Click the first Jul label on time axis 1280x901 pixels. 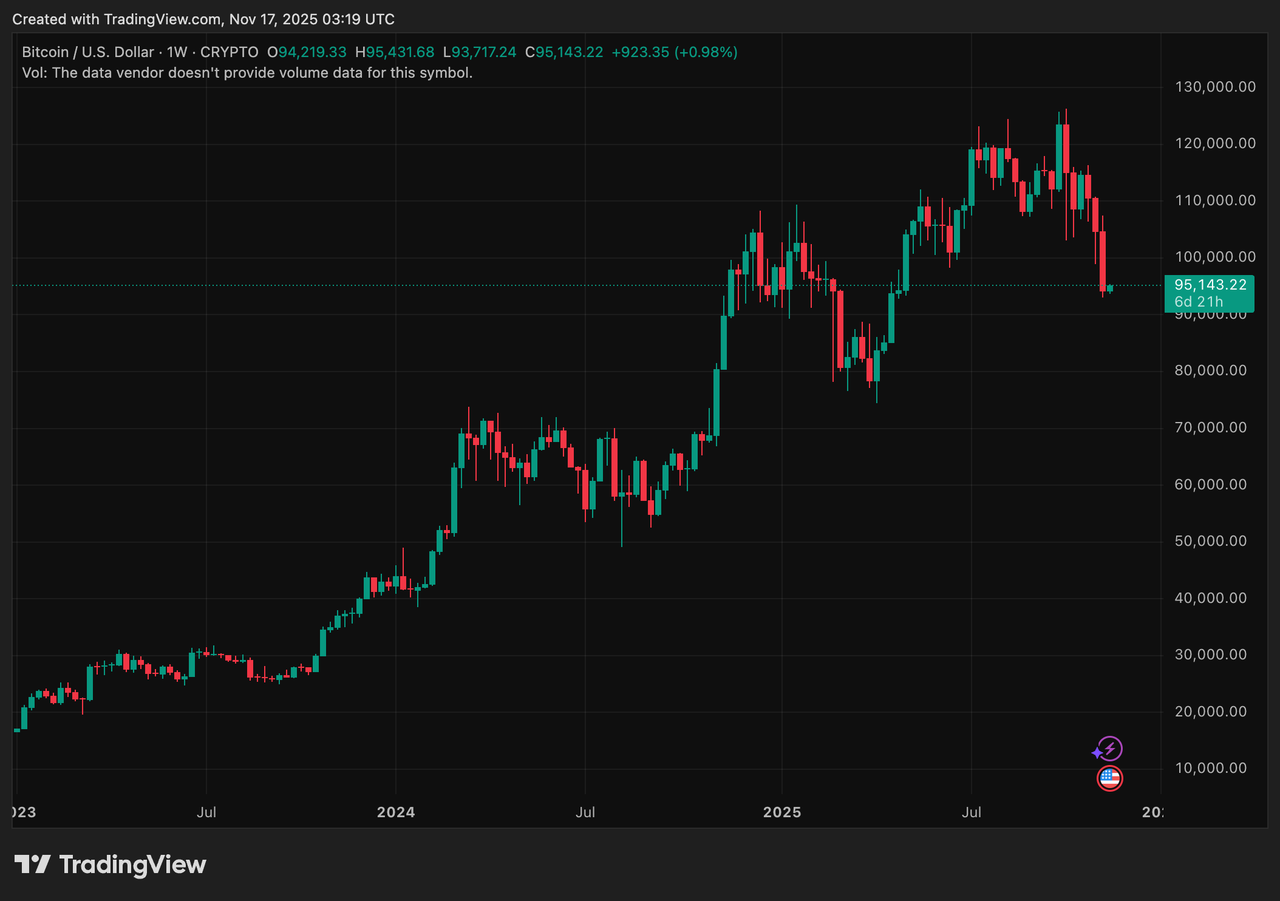(x=206, y=812)
